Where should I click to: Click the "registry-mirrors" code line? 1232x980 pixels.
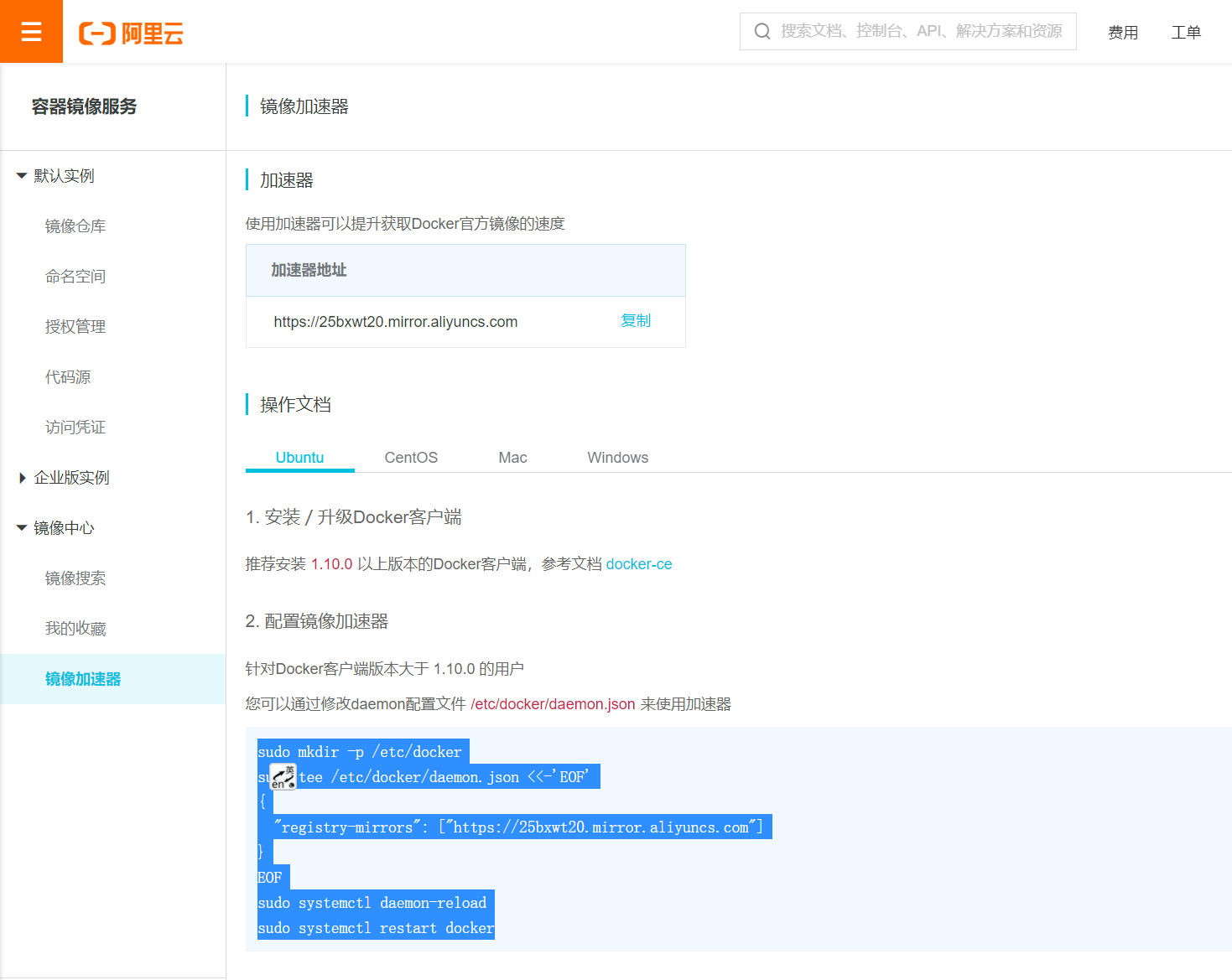coord(519,827)
